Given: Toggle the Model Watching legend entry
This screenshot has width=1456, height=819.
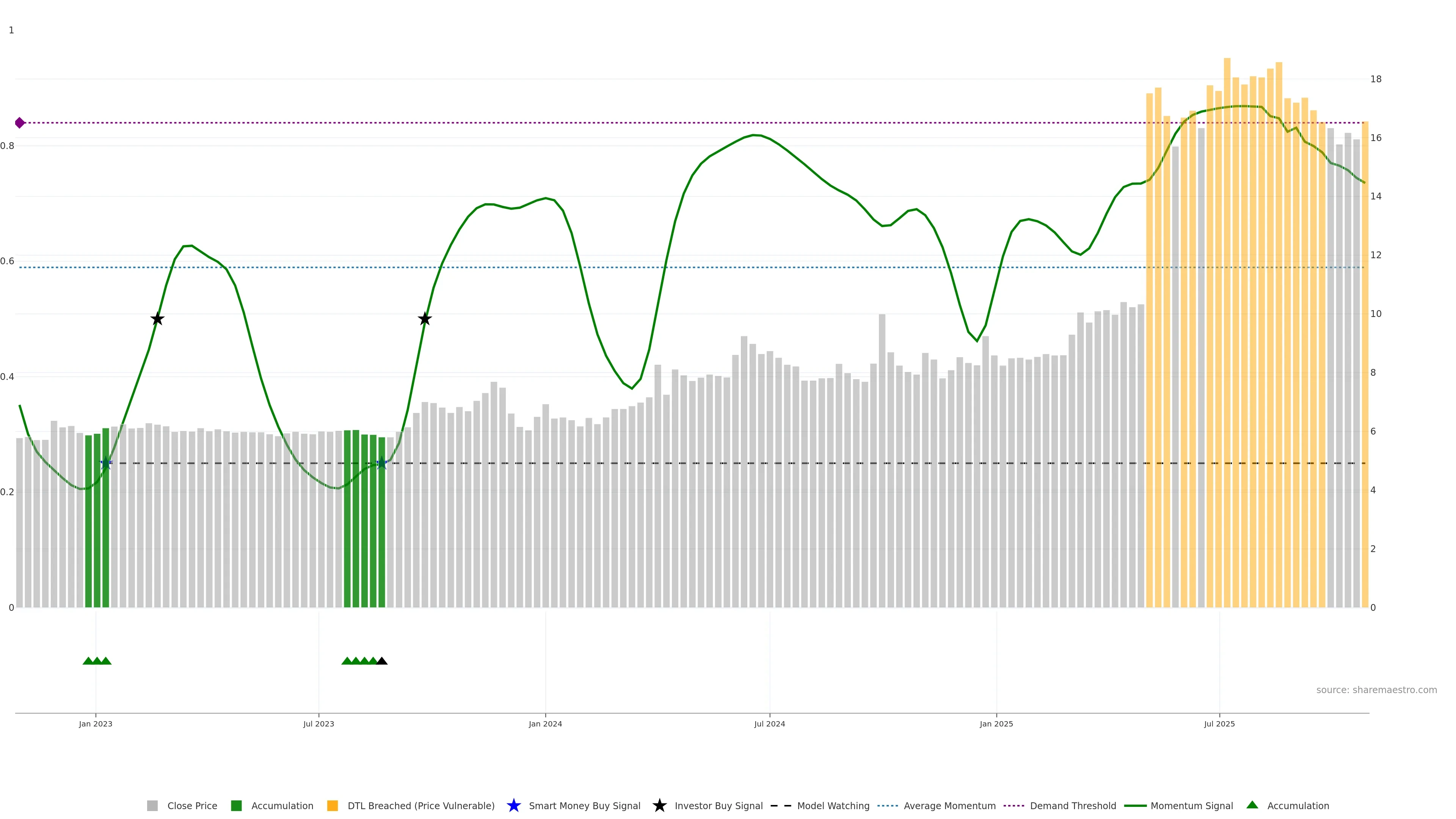Looking at the screenshot, I should [833, 806].
